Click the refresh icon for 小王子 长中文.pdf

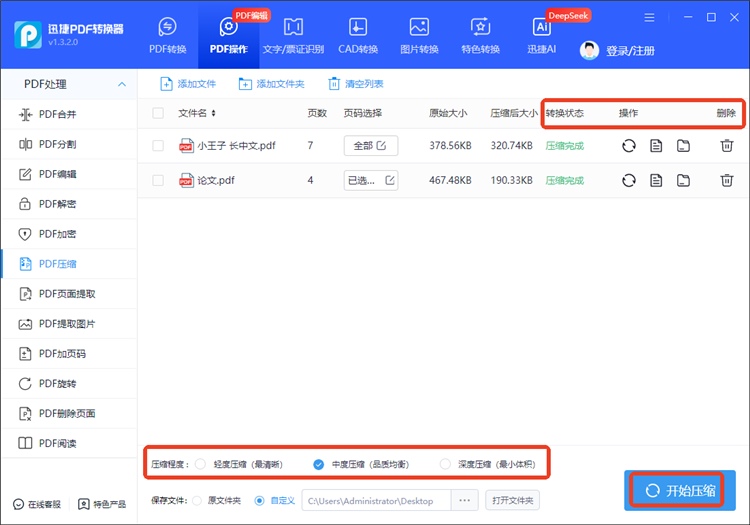[x=628, y=146]
